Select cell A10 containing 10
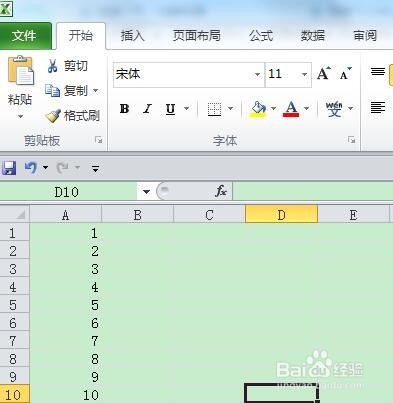This screenshot has height=403, width=393. [66, 395]
